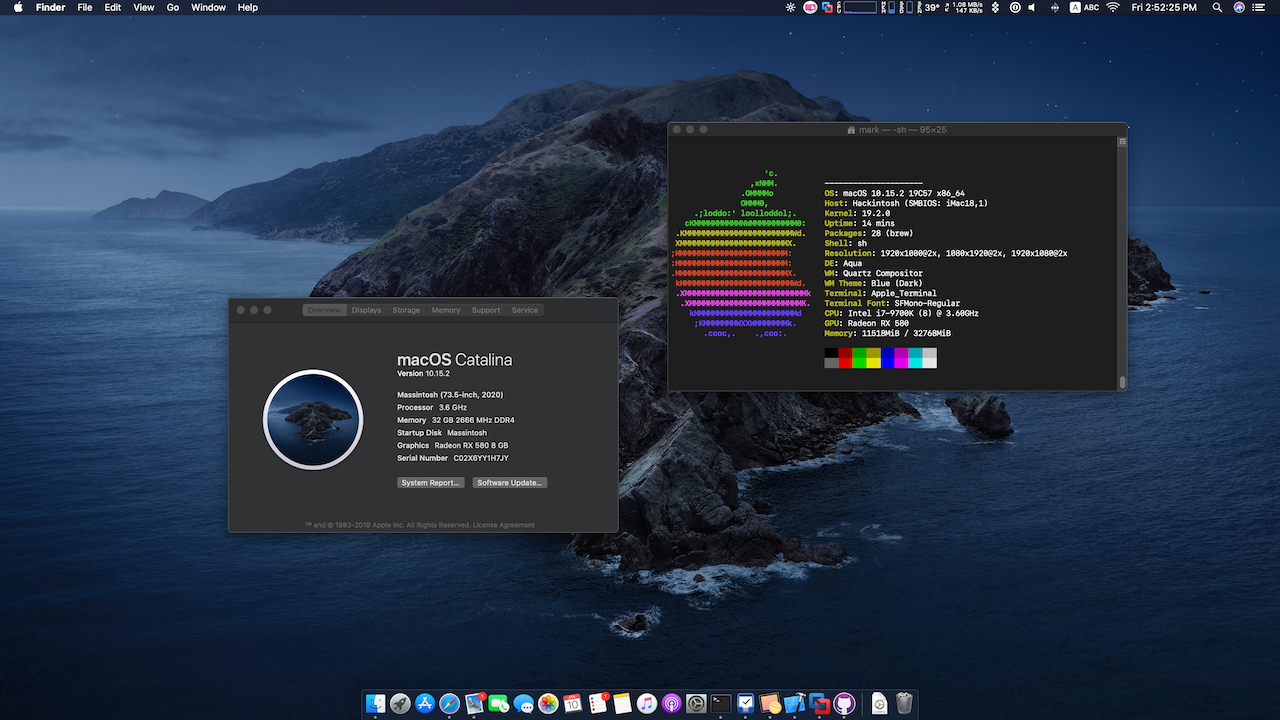Open the Go menu
Image resolution: width=1280 pixels, height=720 pixels.
173,7
